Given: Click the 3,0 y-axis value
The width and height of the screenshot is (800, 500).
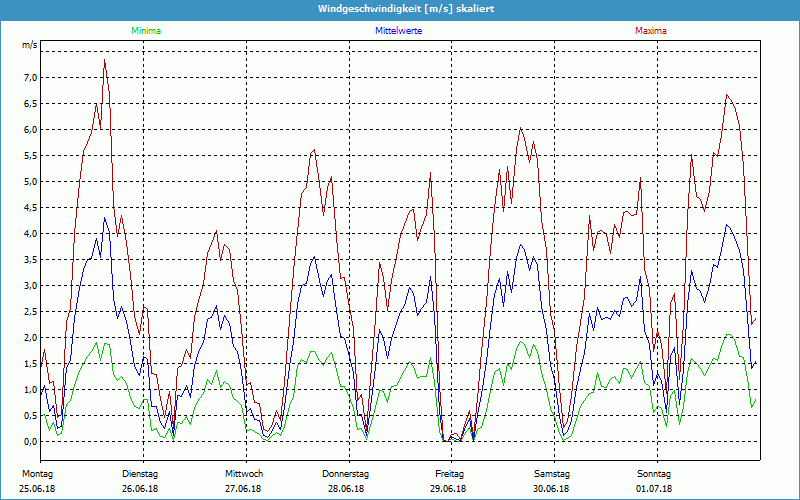Looking at the screenshot, I should click(x=30, y=286).
